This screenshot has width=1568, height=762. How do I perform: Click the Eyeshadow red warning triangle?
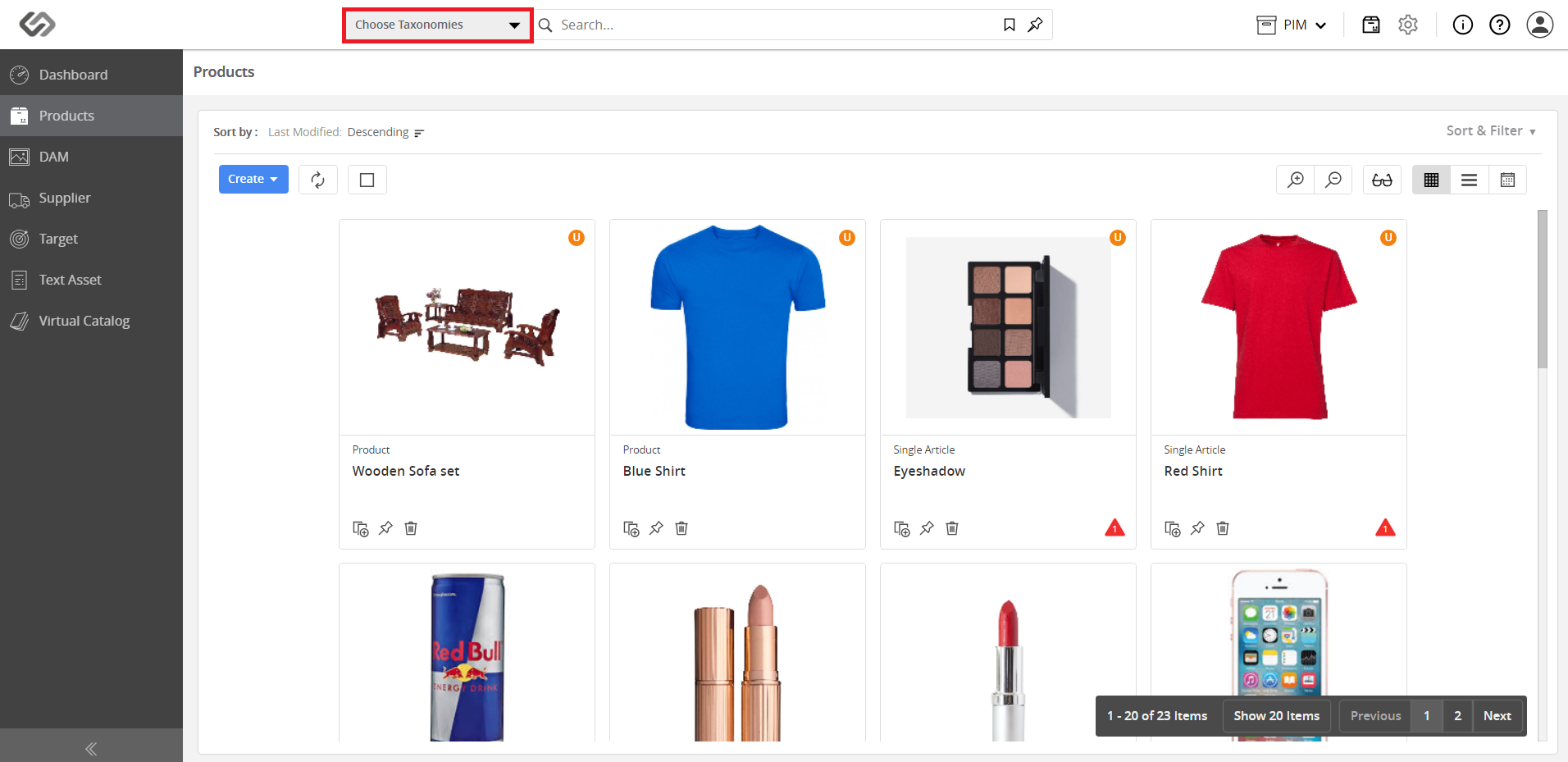point(1114,527)
